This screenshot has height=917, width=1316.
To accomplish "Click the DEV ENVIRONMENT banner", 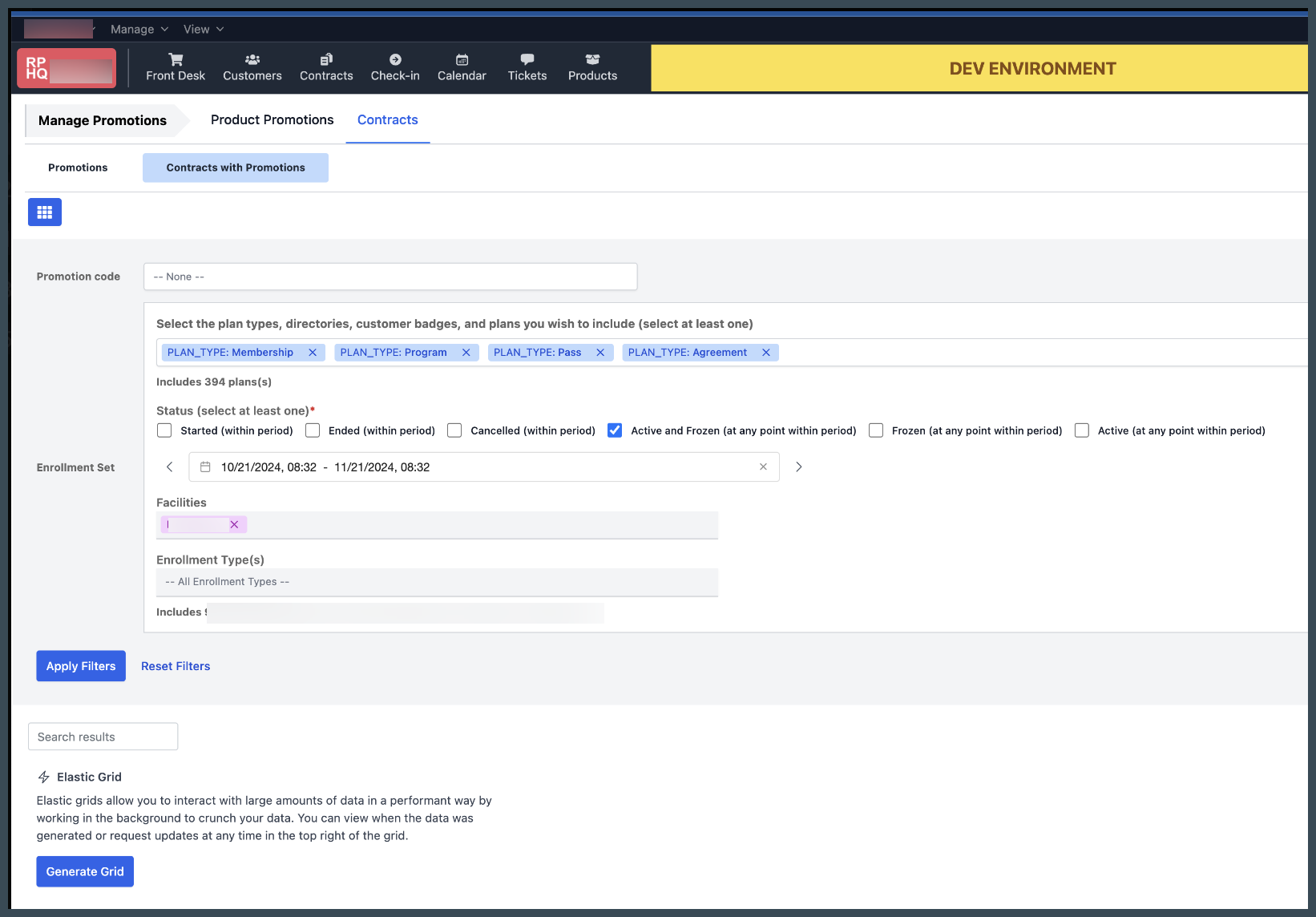I will 979,68.
